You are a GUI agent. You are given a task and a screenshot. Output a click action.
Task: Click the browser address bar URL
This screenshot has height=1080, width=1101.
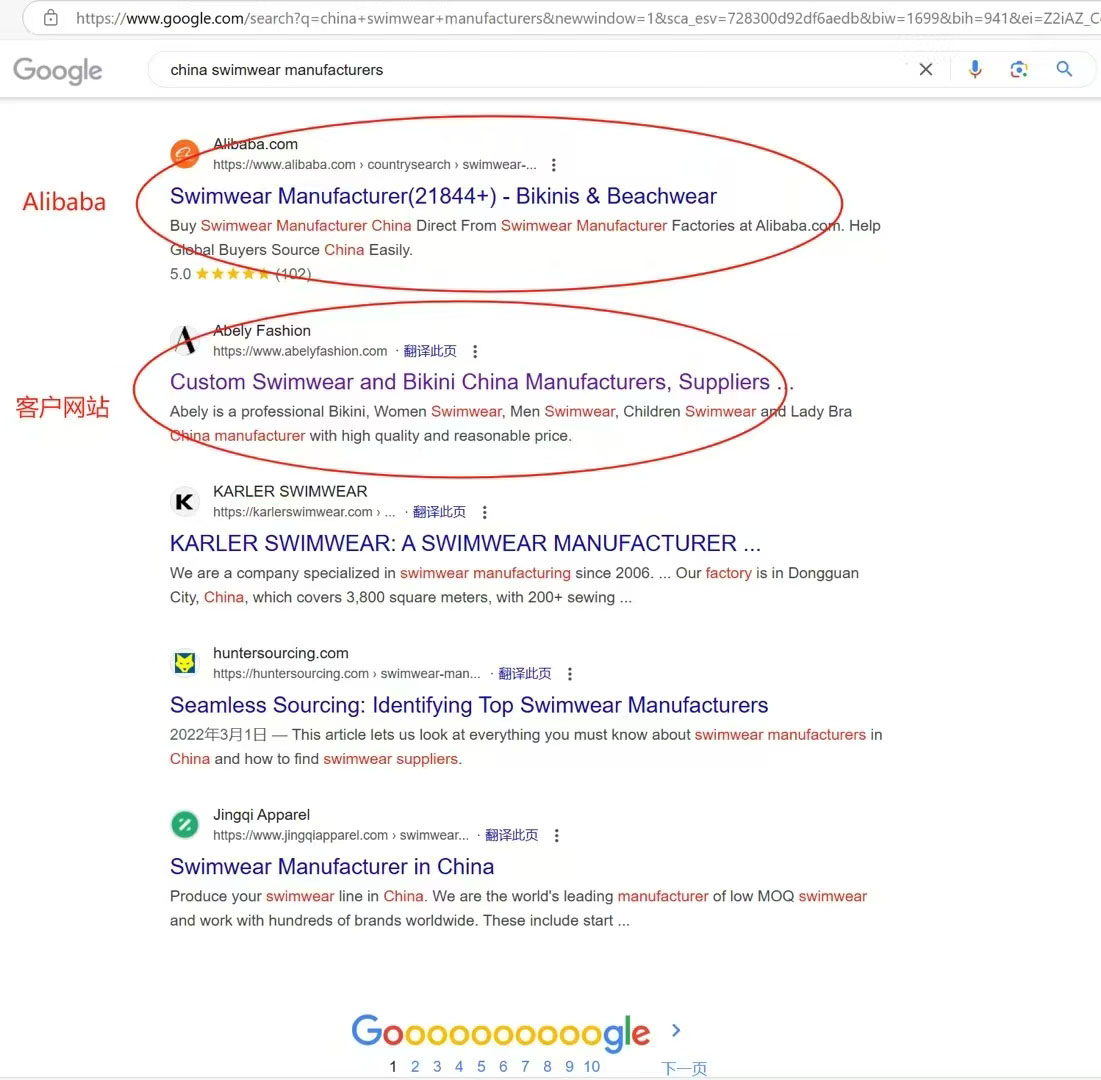[587, 18]
